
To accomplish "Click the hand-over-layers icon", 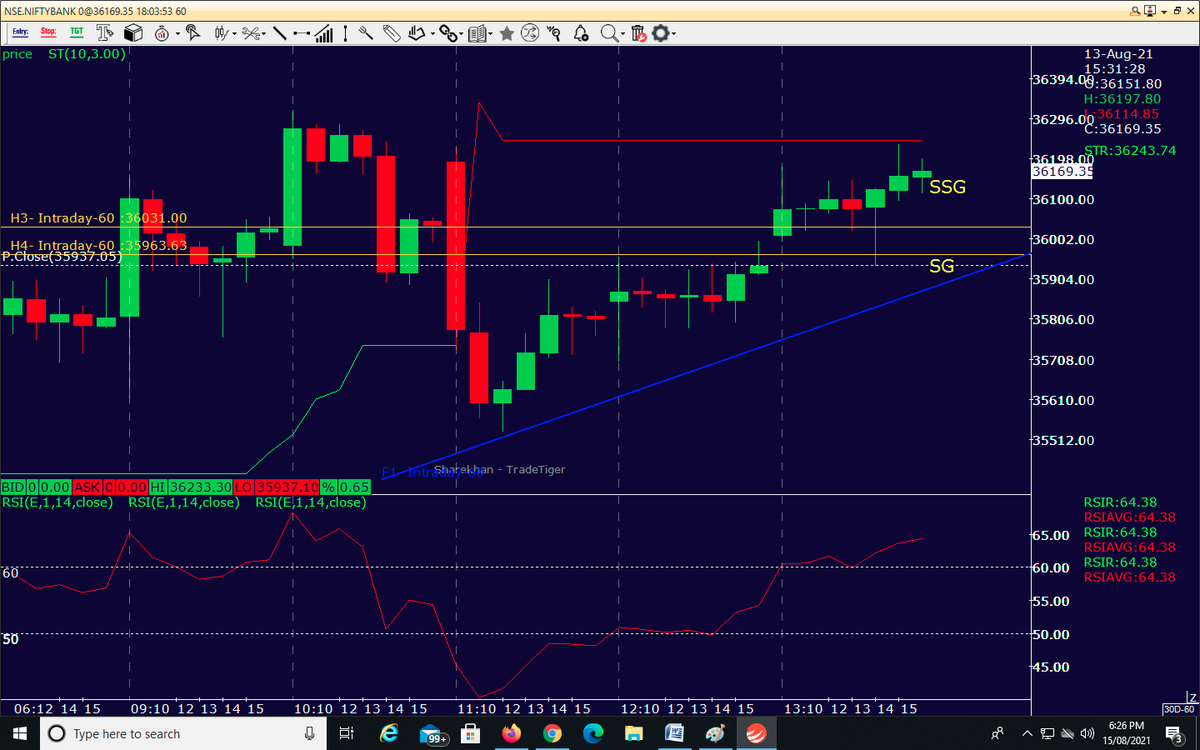I will pyautogui.click(x=417, y=33).
